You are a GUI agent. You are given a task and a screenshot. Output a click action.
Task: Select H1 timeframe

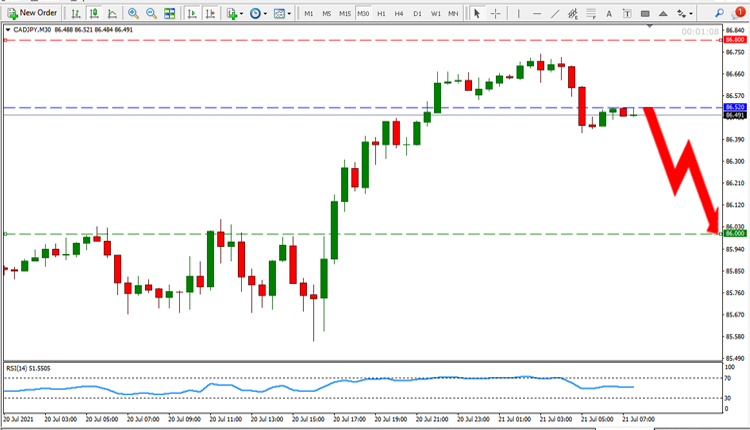(x=381, y=13)
